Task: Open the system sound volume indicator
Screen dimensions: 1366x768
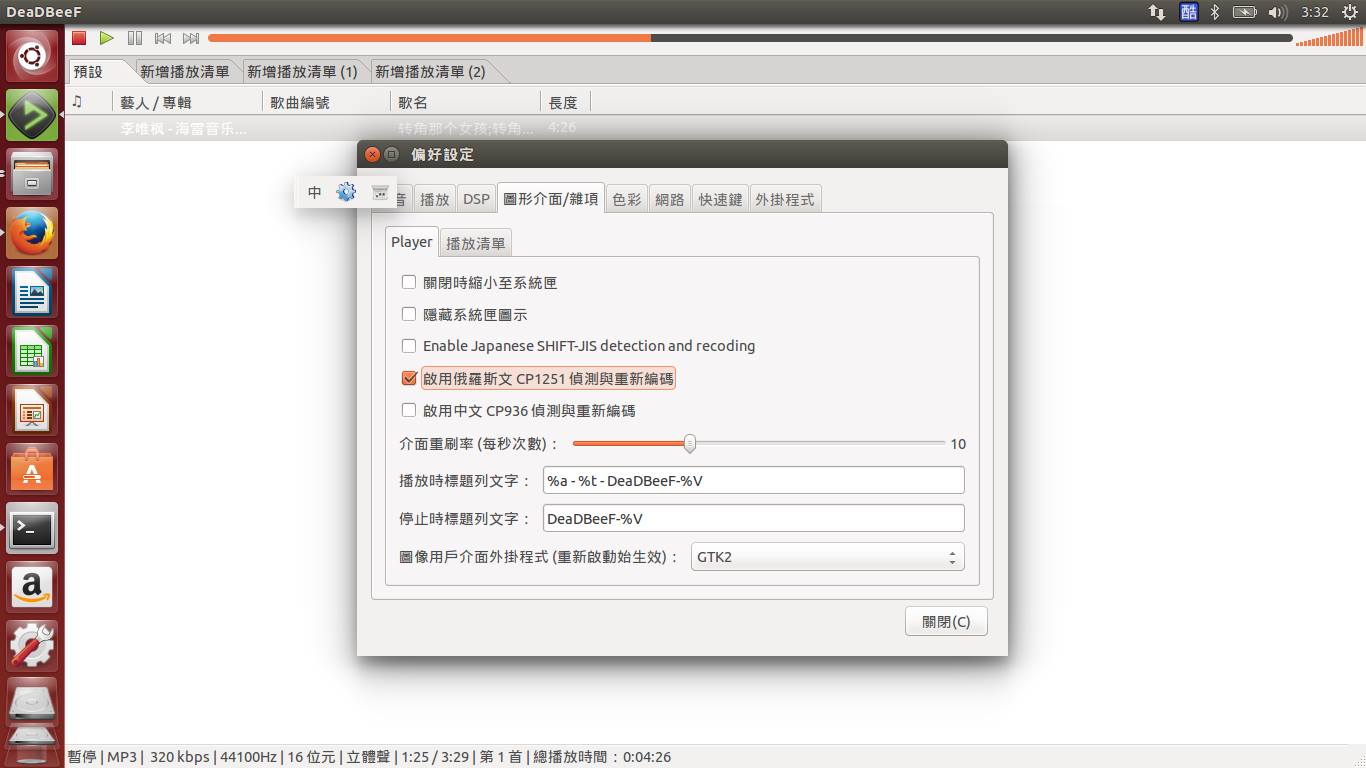Action: click(x=1277, y=12)
